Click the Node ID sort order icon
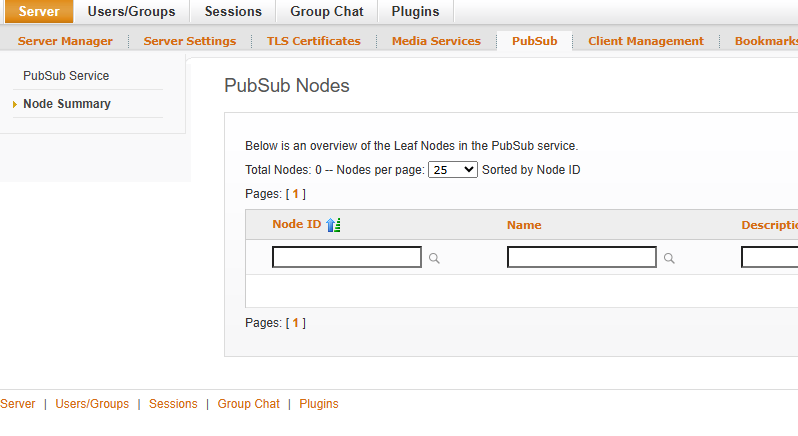Image resolution: width=798 pixels, height=436 pixels. pos(334,225)
